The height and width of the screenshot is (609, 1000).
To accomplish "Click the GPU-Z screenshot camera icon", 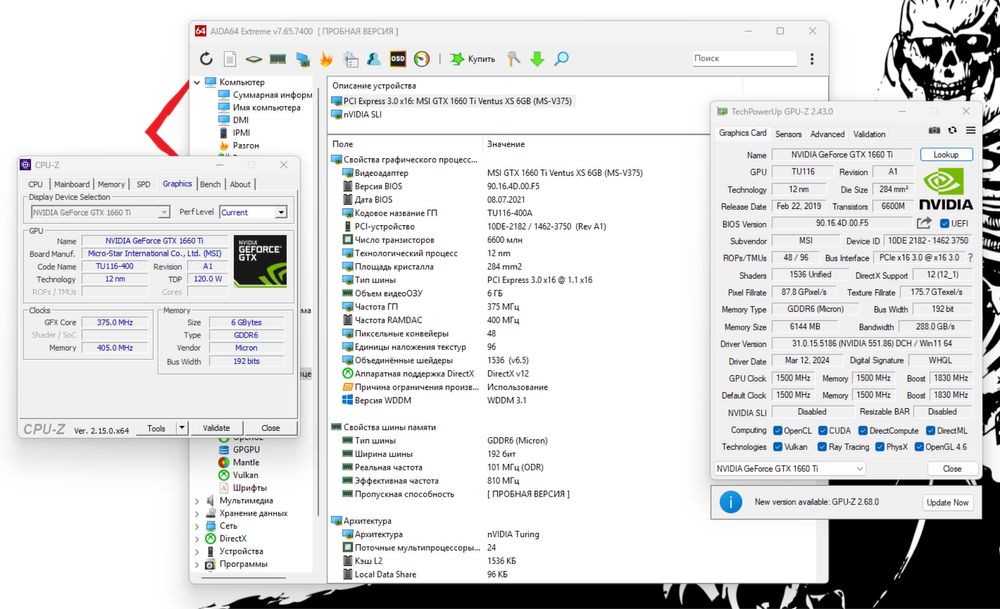I will click(934, 130).
